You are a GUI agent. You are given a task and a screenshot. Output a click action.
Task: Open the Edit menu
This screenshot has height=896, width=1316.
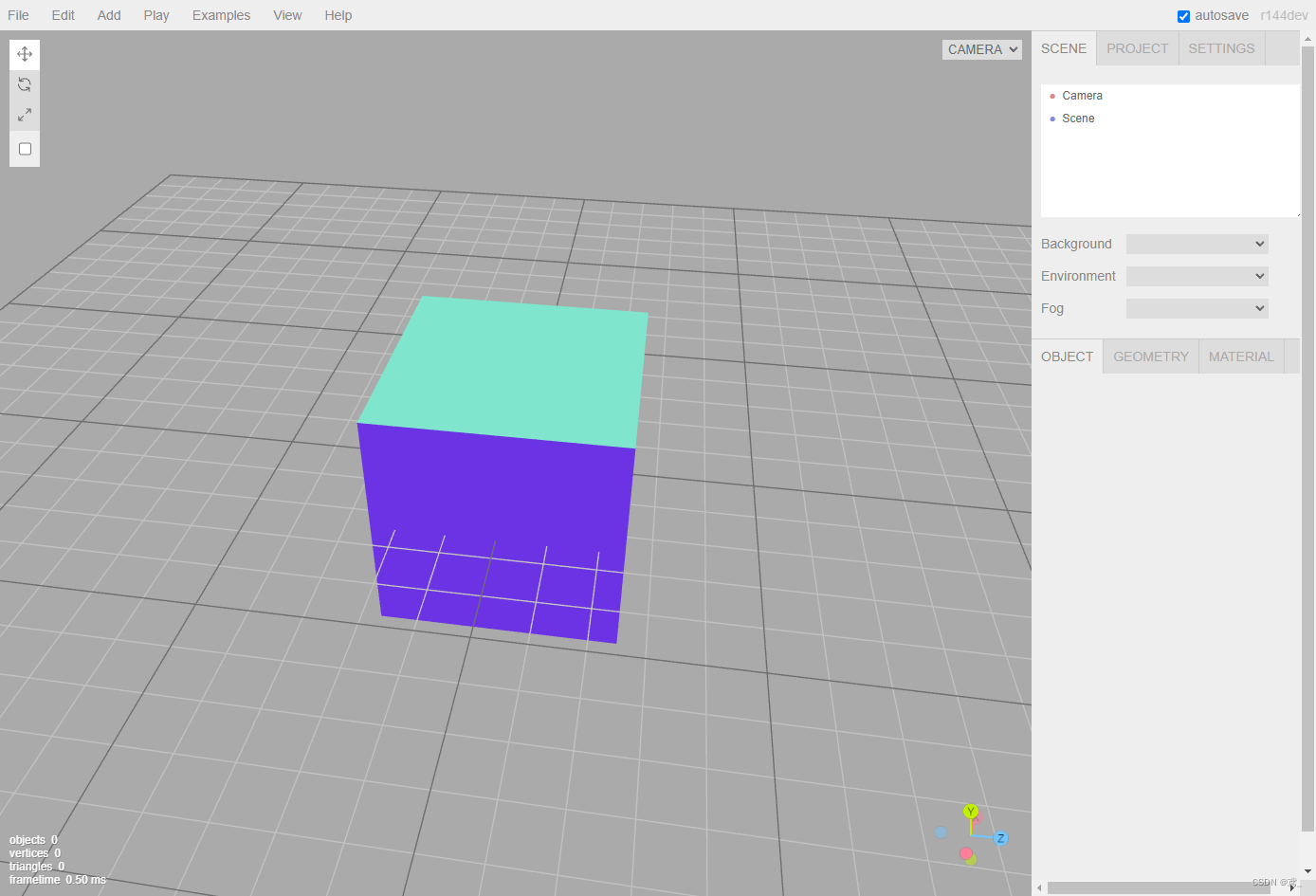[x=64, y=15]
